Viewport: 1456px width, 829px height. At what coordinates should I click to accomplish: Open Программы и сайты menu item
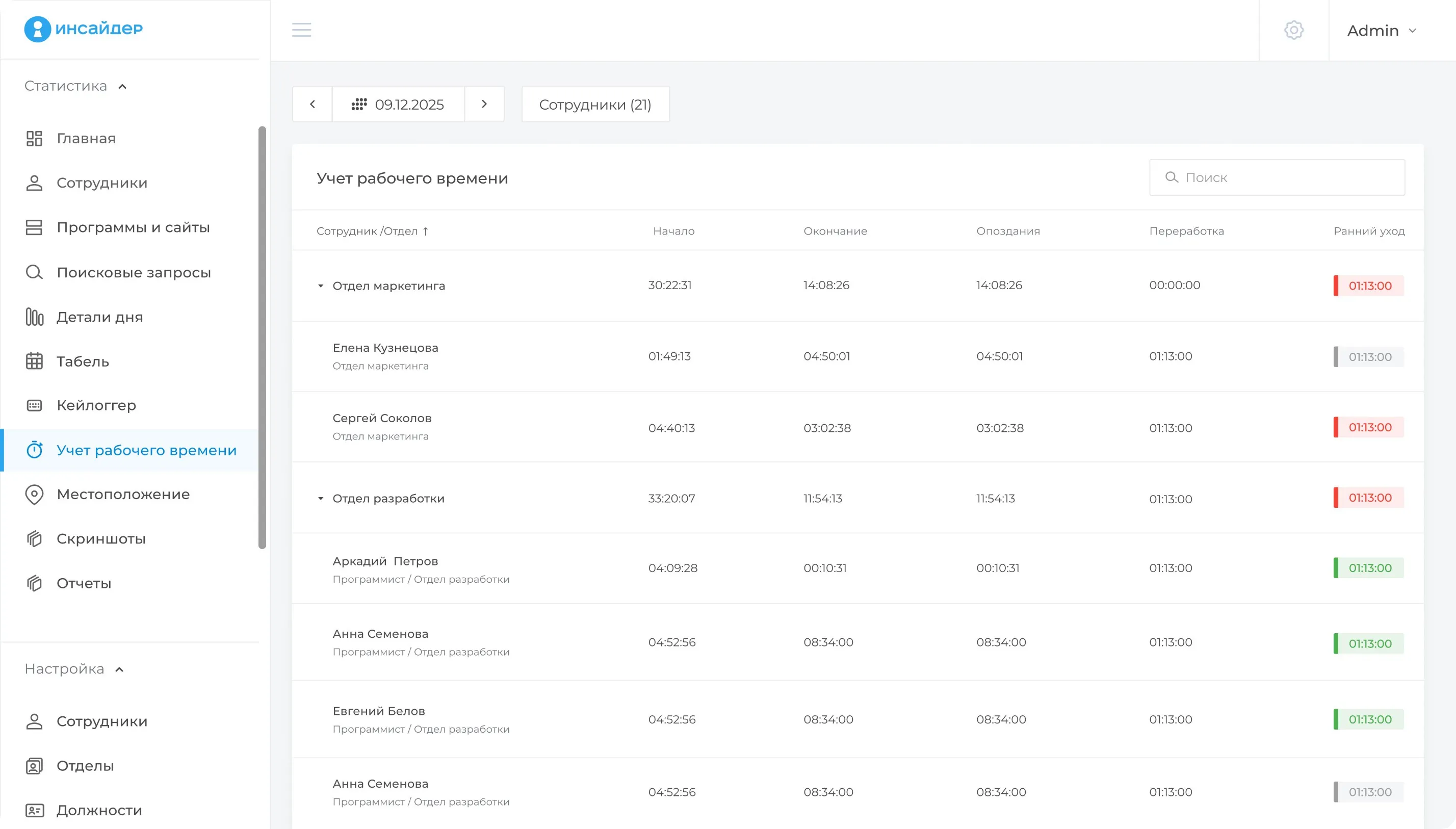click(x=133, y=227)
